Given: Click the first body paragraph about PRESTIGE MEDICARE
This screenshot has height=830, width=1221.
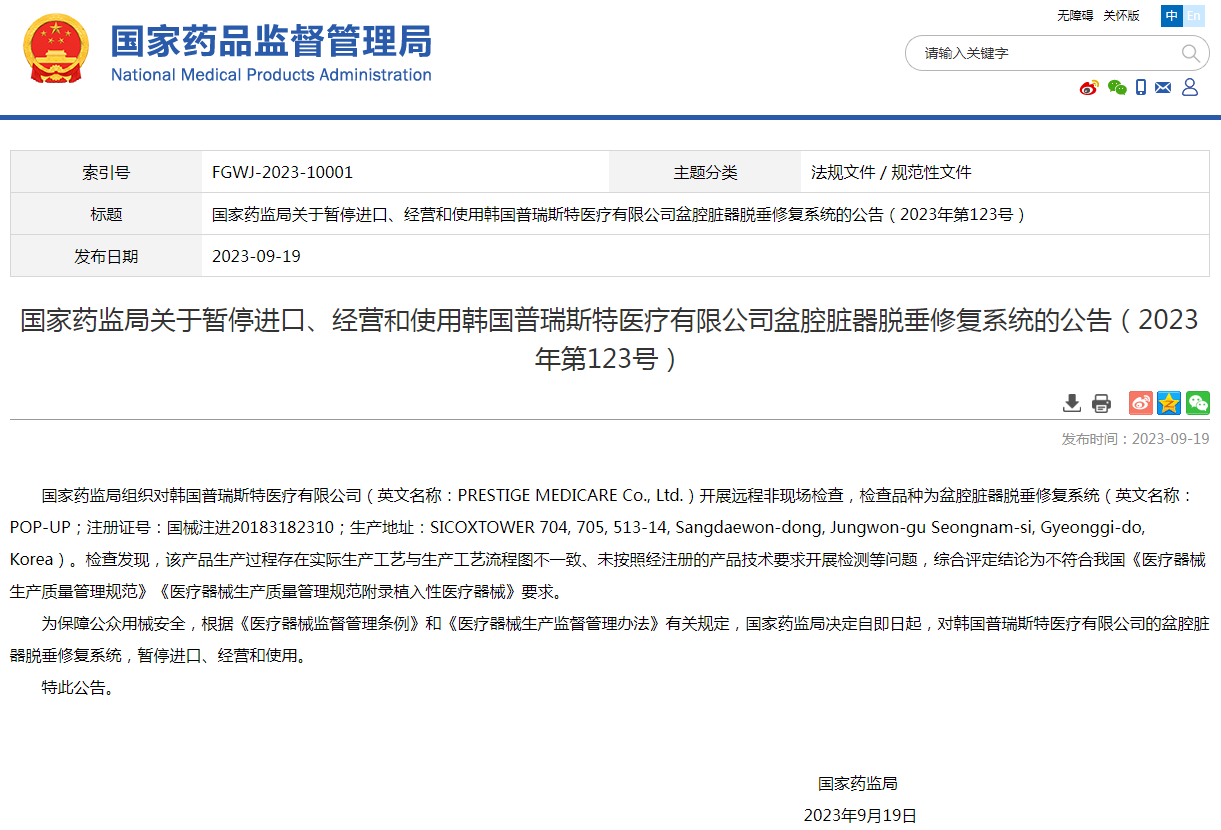Looking at the screenshot, I should click(x=610, y=543).
